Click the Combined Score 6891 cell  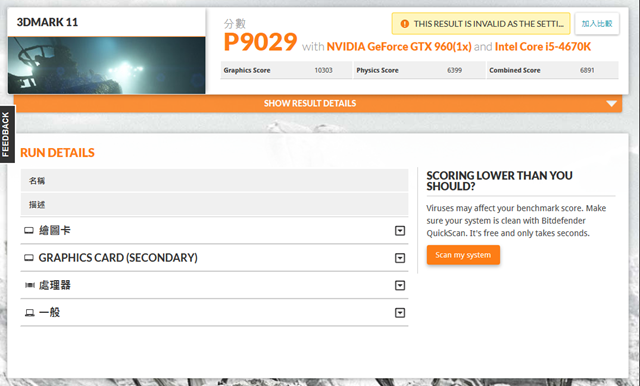[552, 70]
